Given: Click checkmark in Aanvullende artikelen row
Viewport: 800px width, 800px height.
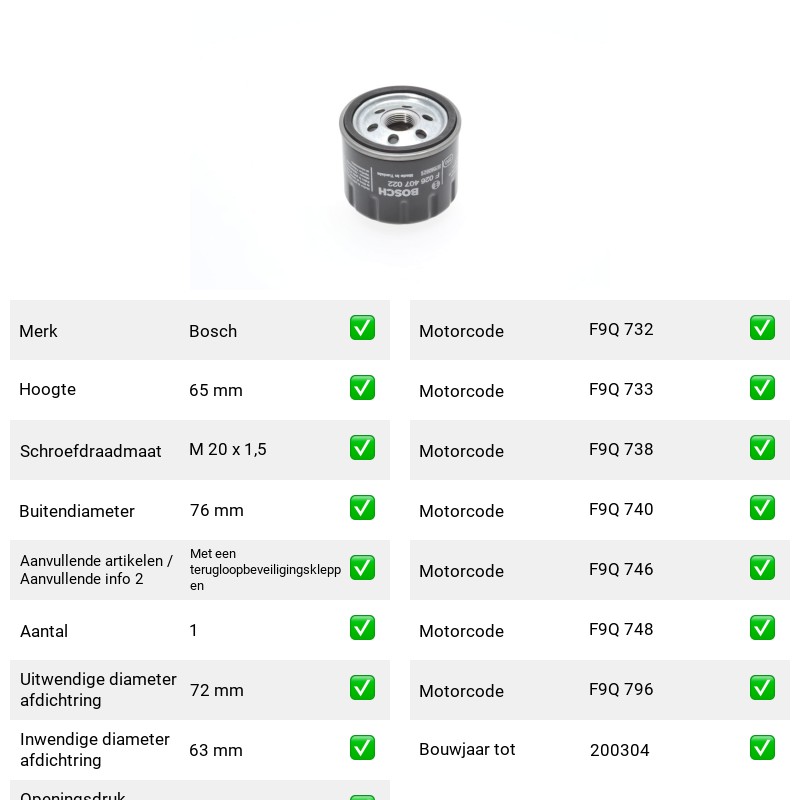Looking at the screenshot, I should [x=362, y=568].
